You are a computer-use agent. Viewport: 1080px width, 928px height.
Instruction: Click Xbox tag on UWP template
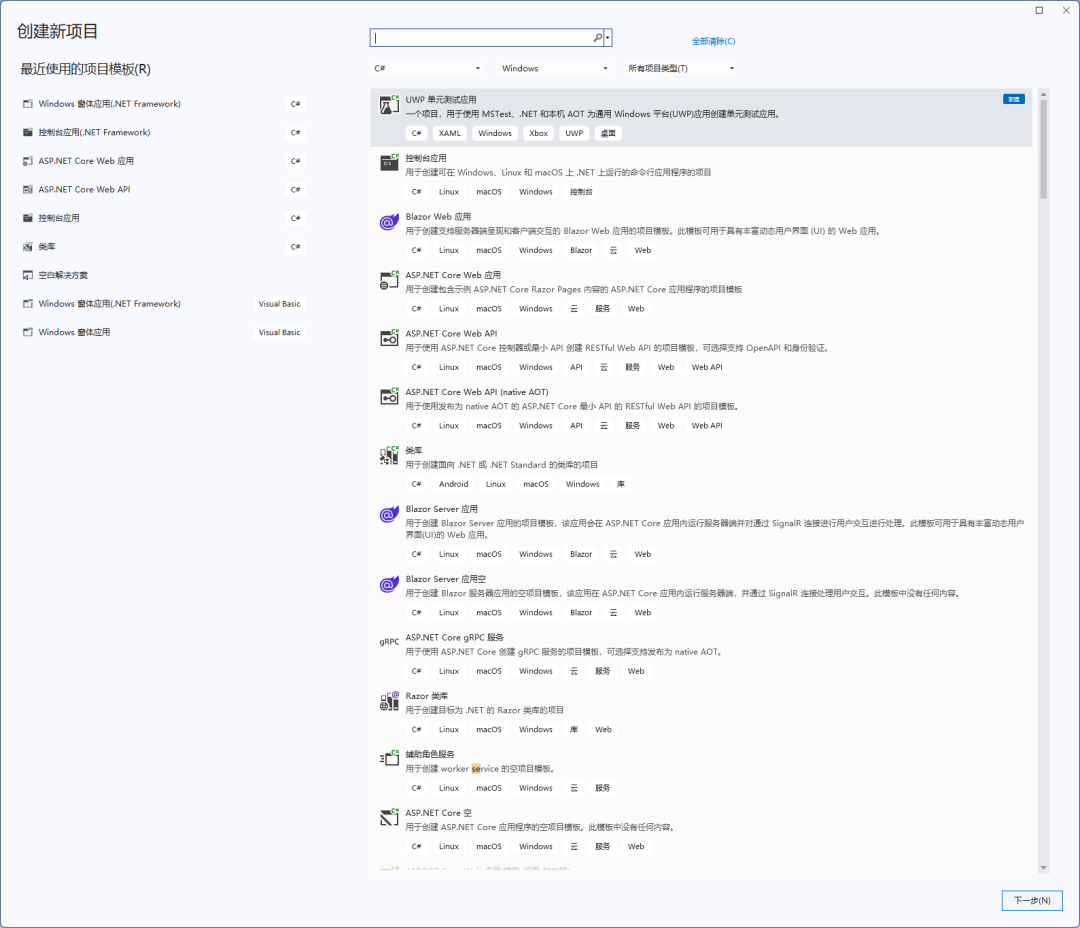click(539, 133)
